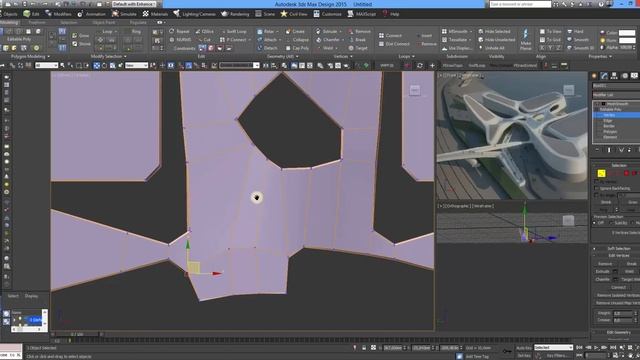Screen dimensions: 640x360
Task: Click Unhide All in Visibility
Action: pos(491,48)
